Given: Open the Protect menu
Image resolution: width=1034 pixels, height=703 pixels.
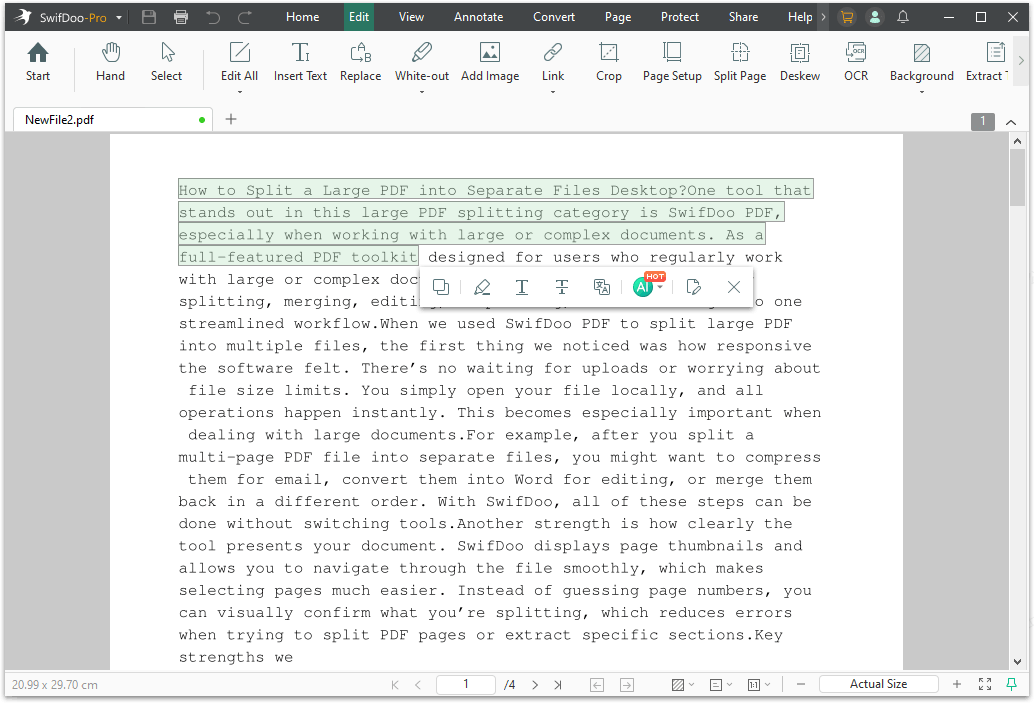Looking at the screenshot, I should [679, 17].
